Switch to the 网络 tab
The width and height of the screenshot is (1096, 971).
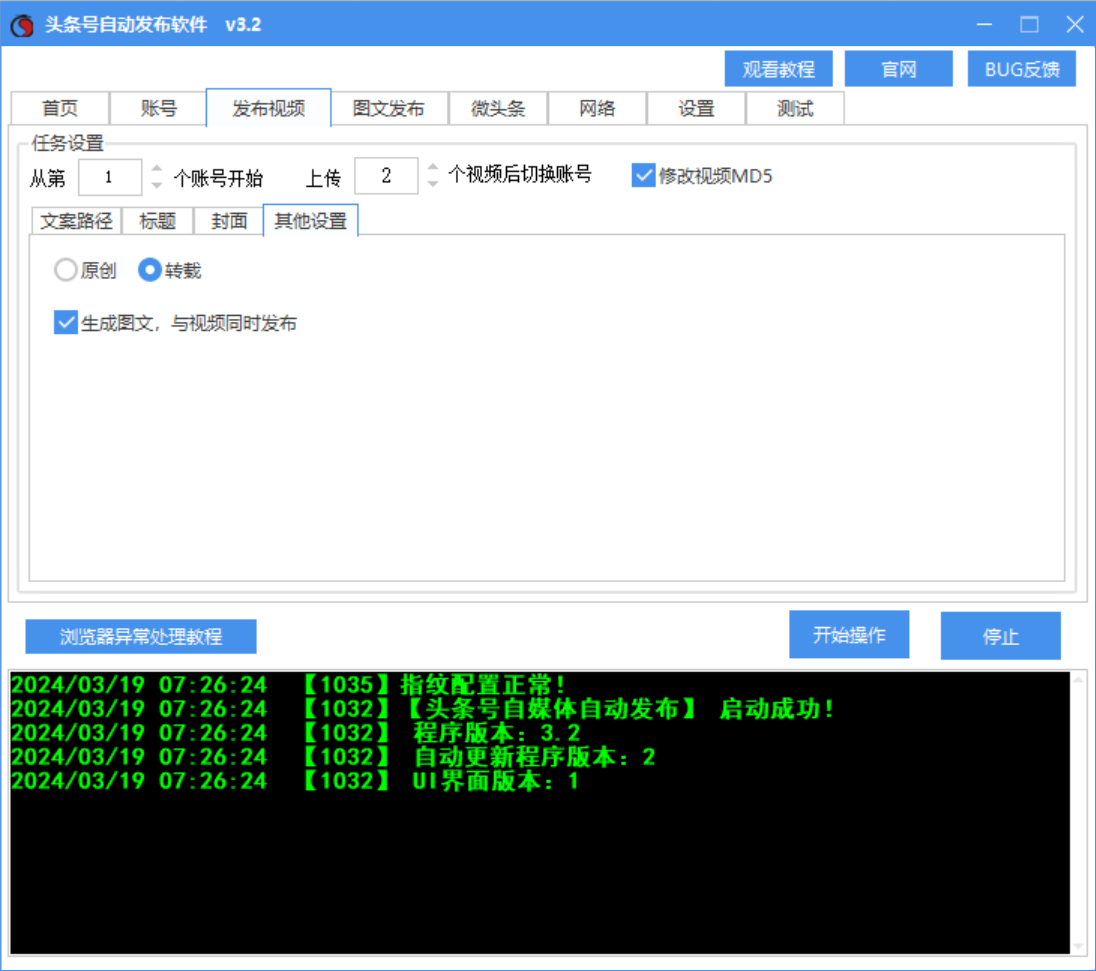click(x=597, y=108)
